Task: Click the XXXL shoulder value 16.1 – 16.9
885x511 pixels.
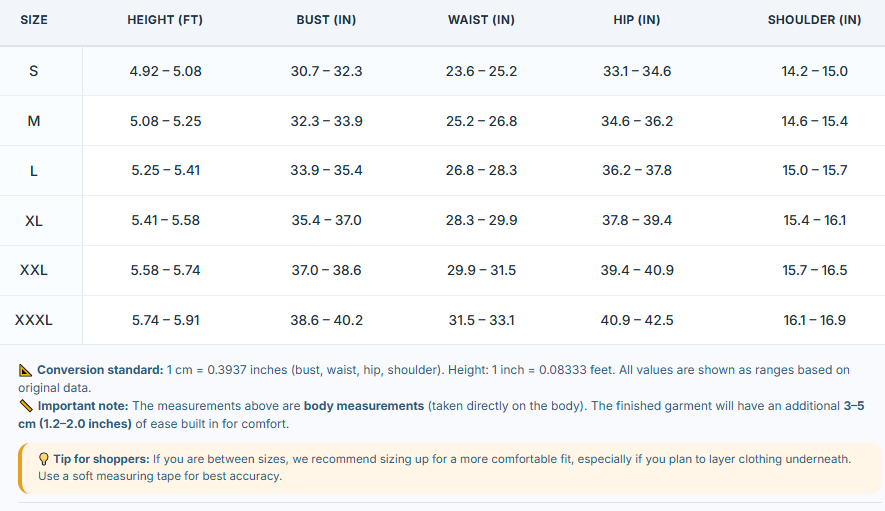Action: pyautogui.click(x=814, y=320)
